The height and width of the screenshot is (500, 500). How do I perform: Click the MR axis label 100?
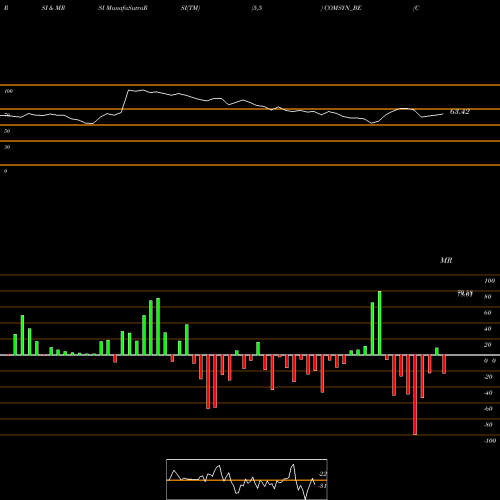[x=490, y=281]
